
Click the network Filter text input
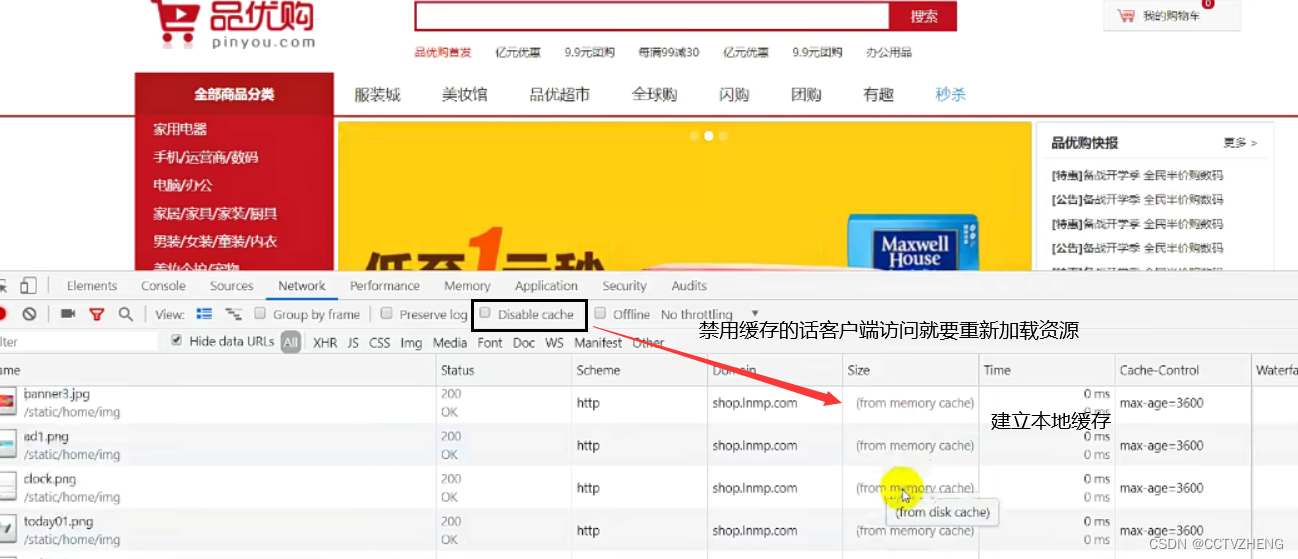point(79,342)
